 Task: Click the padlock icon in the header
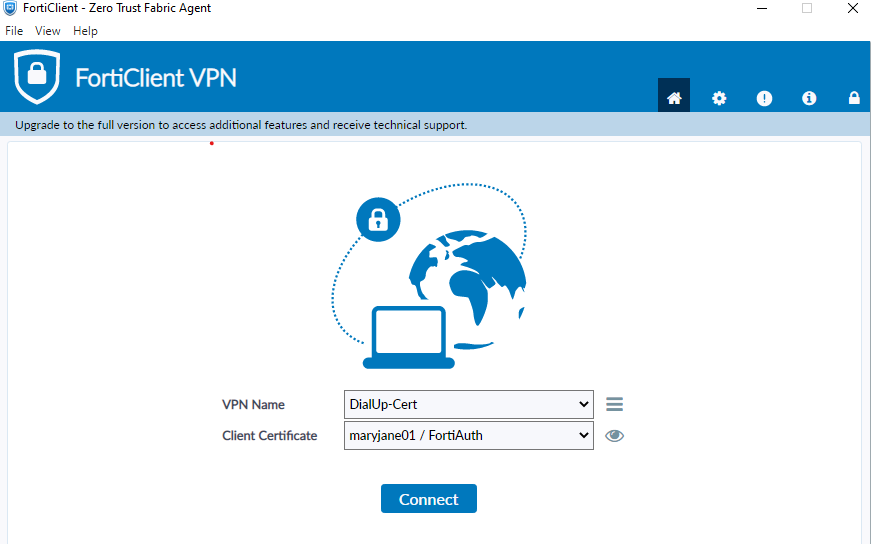coord(854,98)
